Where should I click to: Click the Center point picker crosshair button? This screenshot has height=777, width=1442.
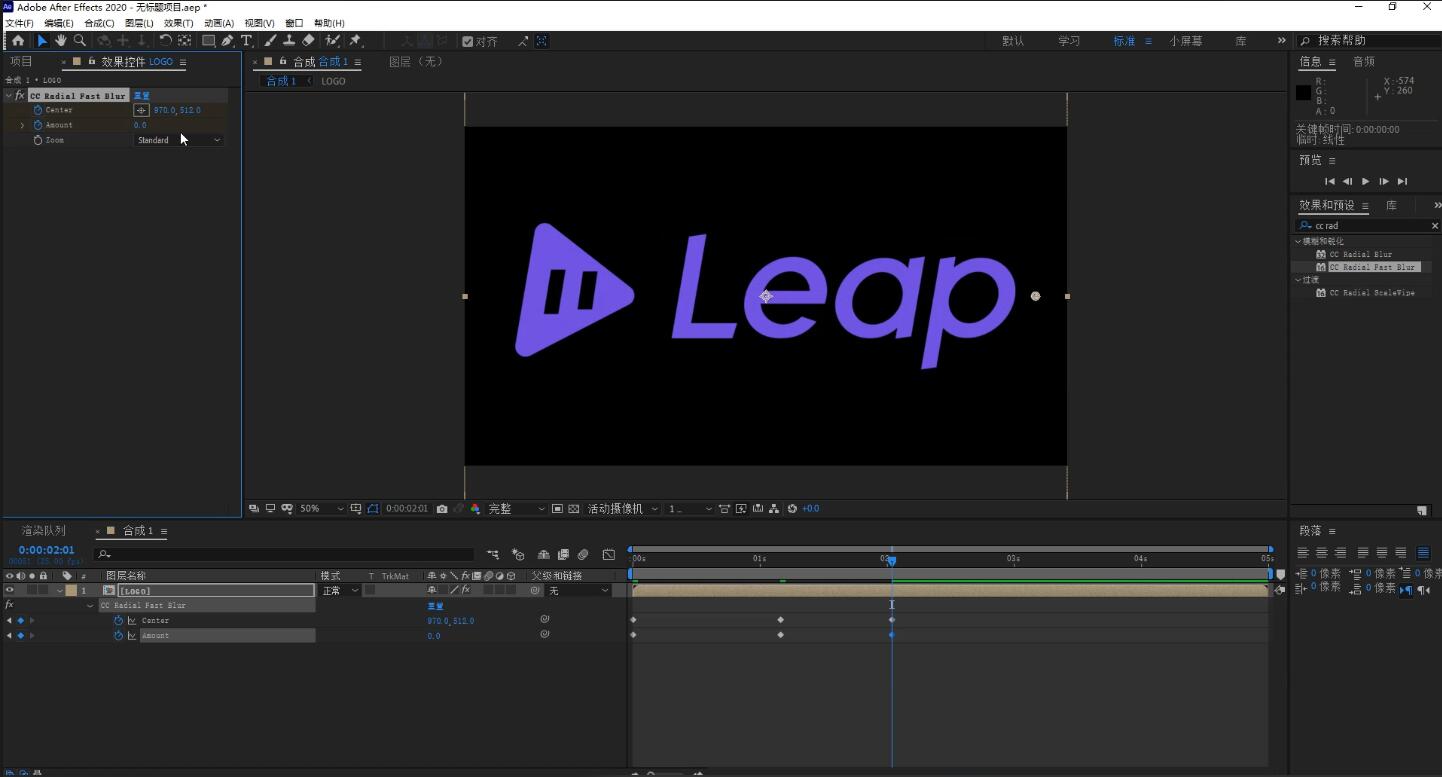141,110
